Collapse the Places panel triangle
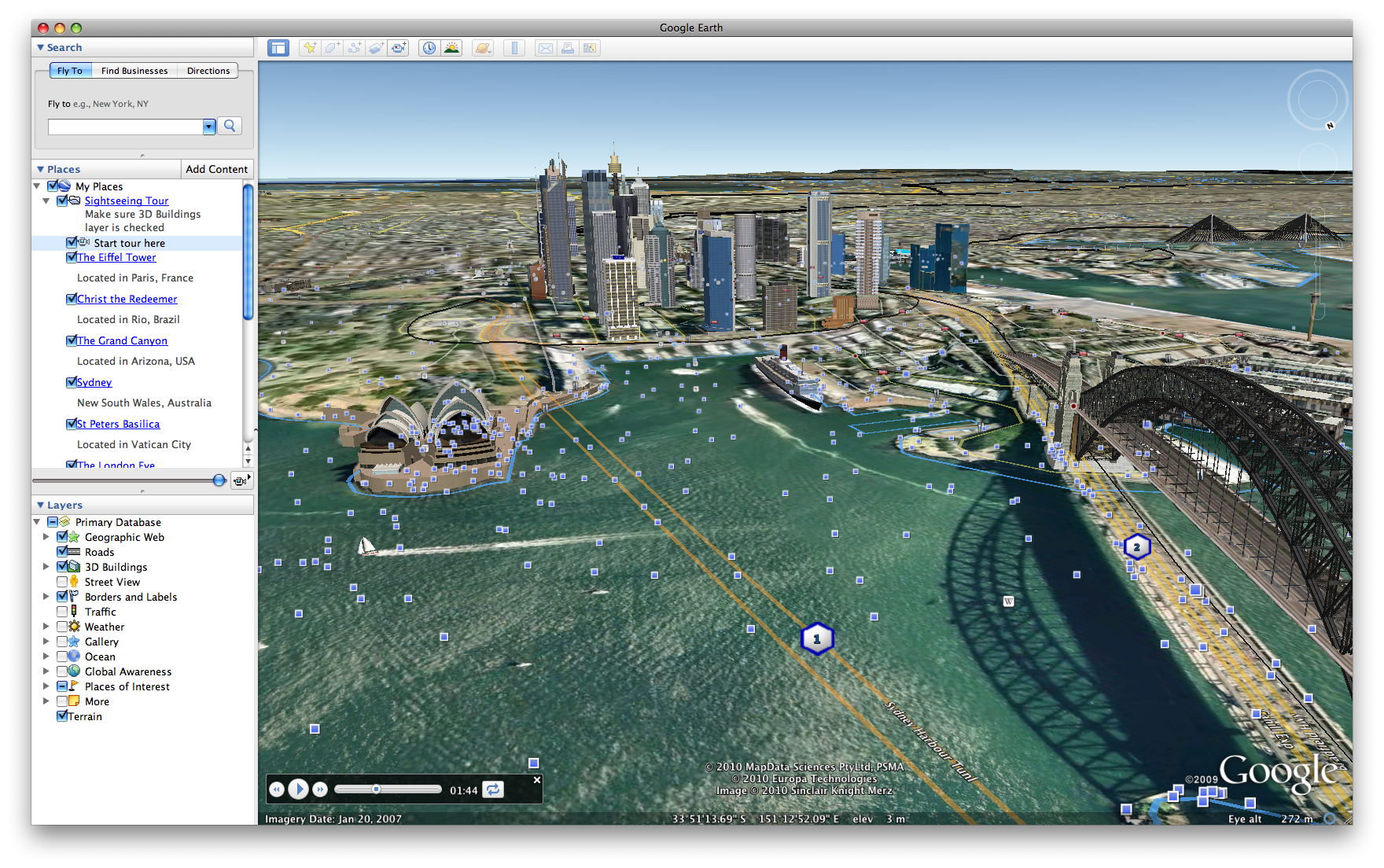 pyautogui.click(x=40, y=169)
